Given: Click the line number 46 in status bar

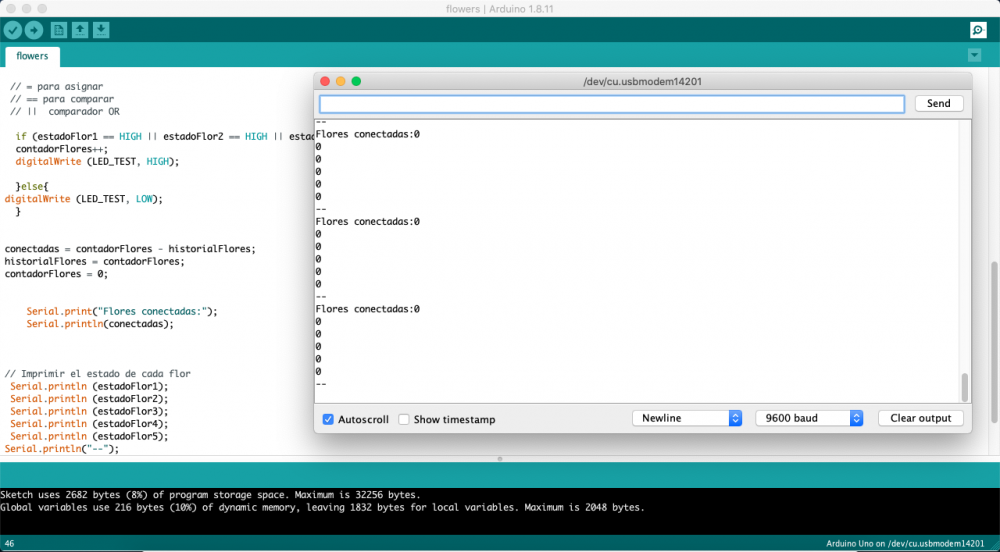Looking at the screenshot, I should [x=9, y=544].
